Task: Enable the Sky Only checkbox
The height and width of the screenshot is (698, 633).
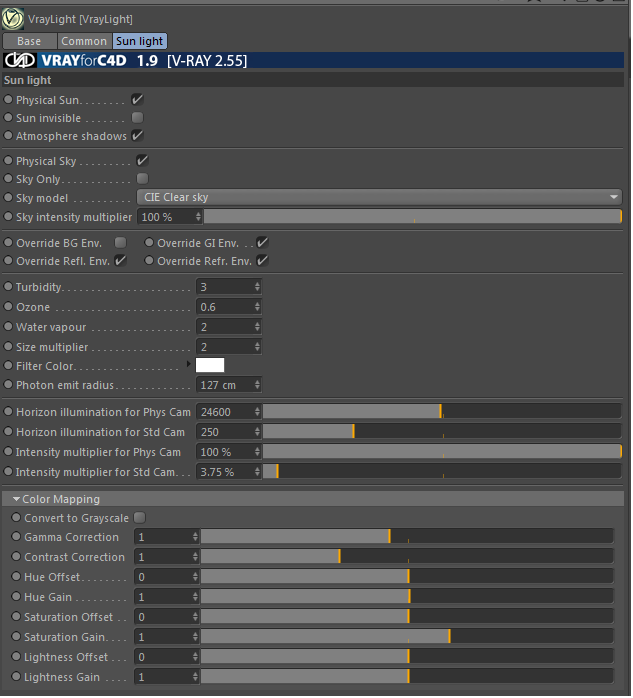Action: click(x=142, y=179)
